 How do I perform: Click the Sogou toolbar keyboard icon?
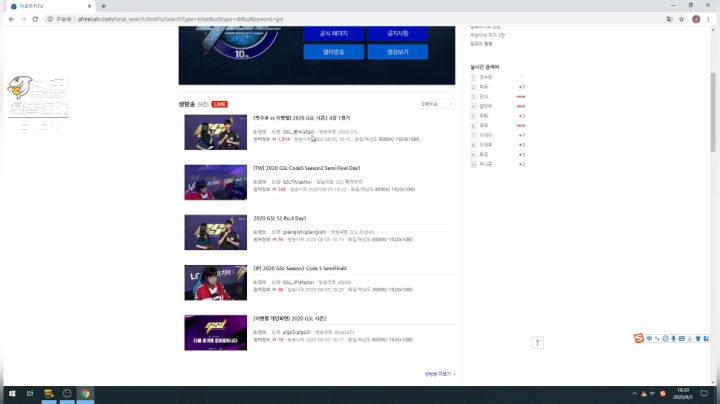[x=682, y=338]
